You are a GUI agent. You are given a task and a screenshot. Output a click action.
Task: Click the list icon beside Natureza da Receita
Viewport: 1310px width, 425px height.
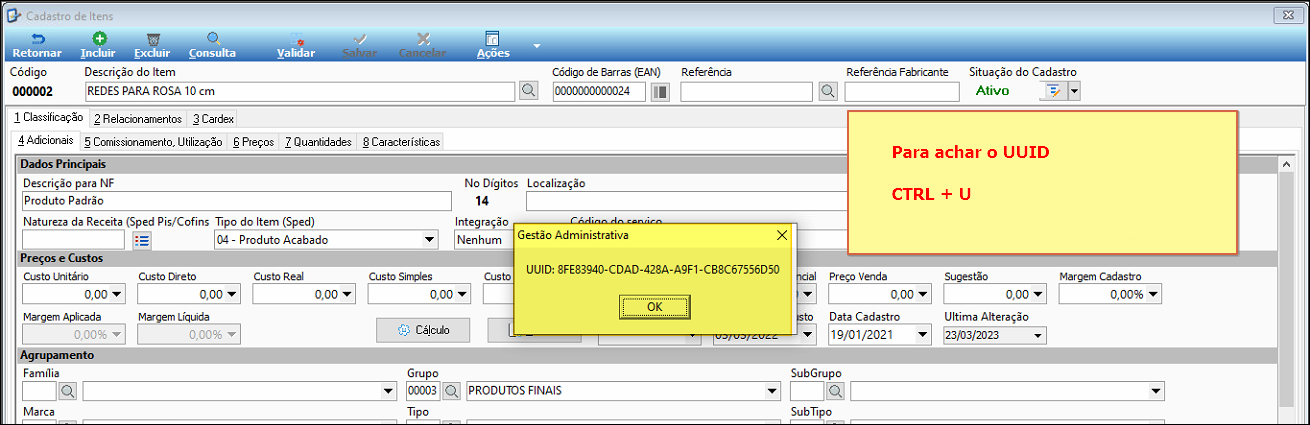[141, 240]
